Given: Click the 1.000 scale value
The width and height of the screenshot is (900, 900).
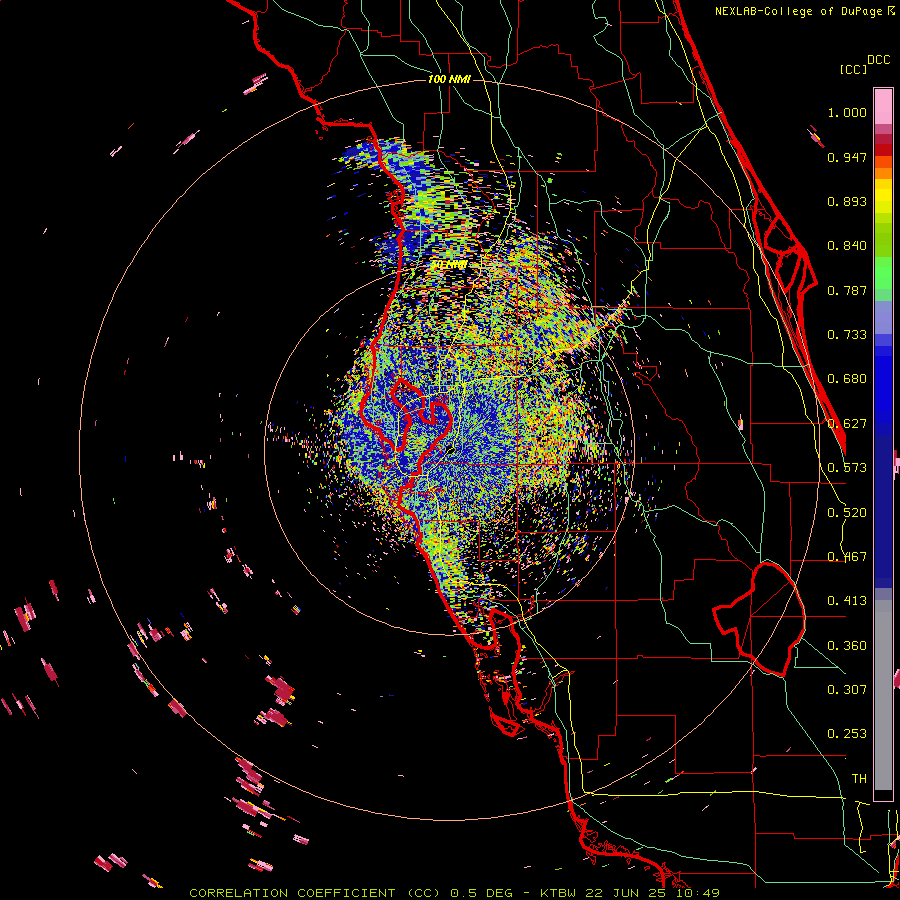Looking at the screenshot, I should click(x=847, y=112).
